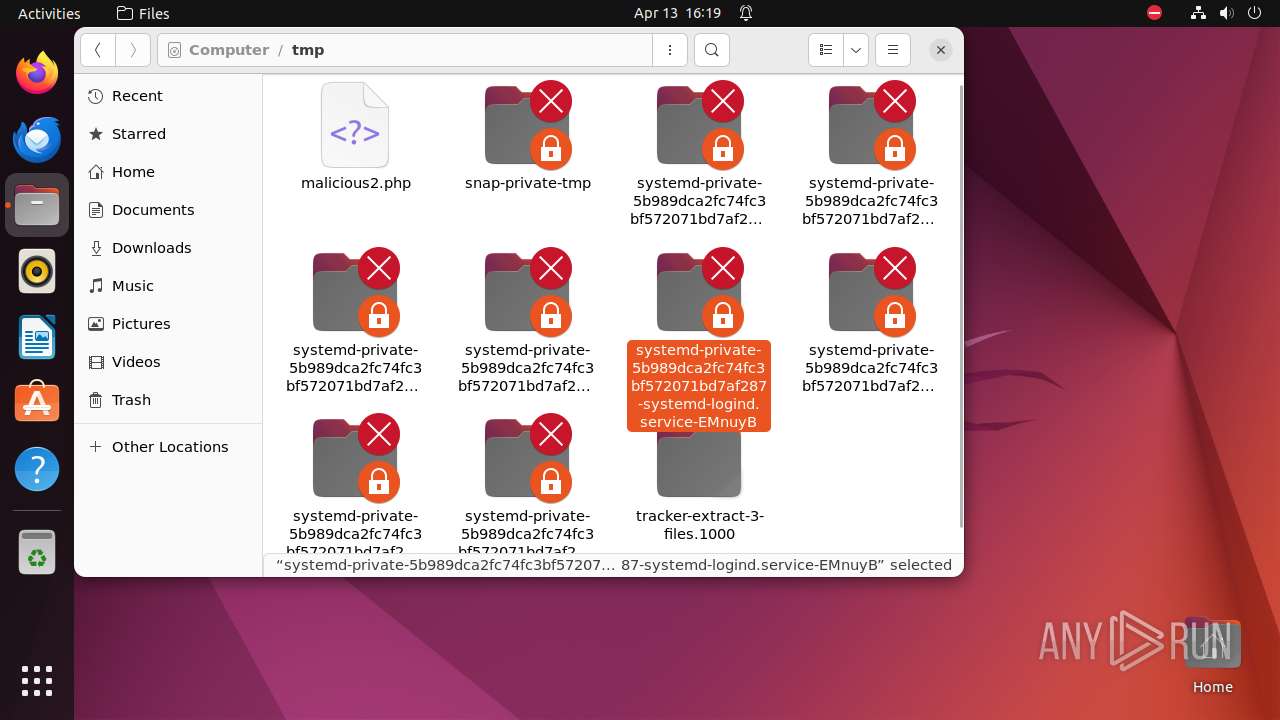Open Downloads in the sidebar
Screen dimensions: 1280x720
(168, 248)
